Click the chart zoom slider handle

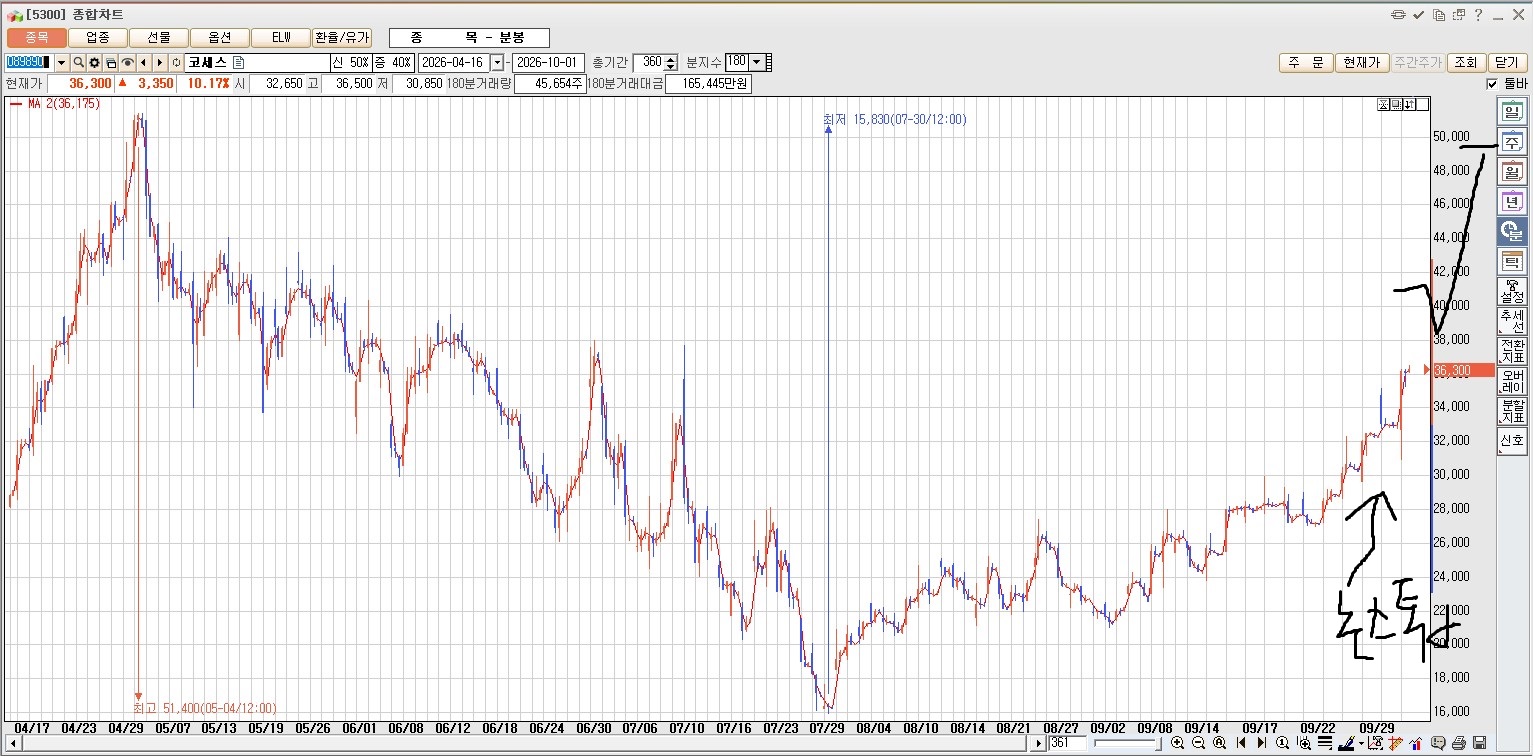(x=1158, y=743)
